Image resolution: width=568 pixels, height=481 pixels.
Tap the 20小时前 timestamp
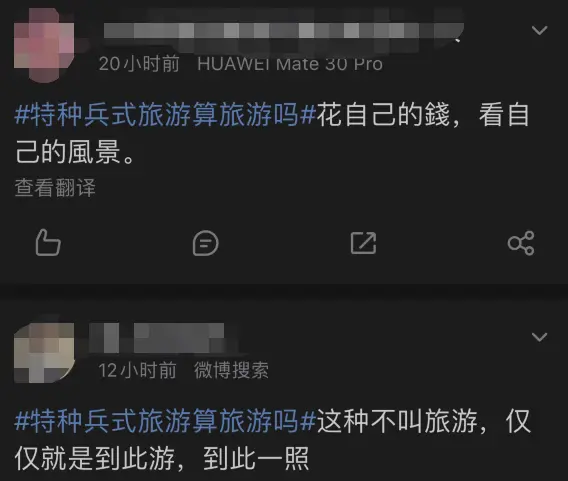pos(139,64)
